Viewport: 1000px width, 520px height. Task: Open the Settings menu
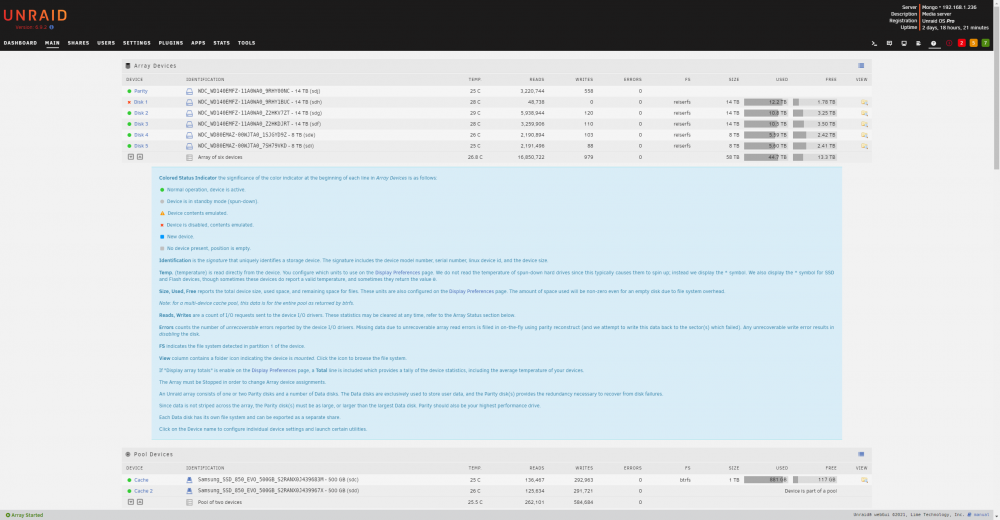tap(136, 43)
